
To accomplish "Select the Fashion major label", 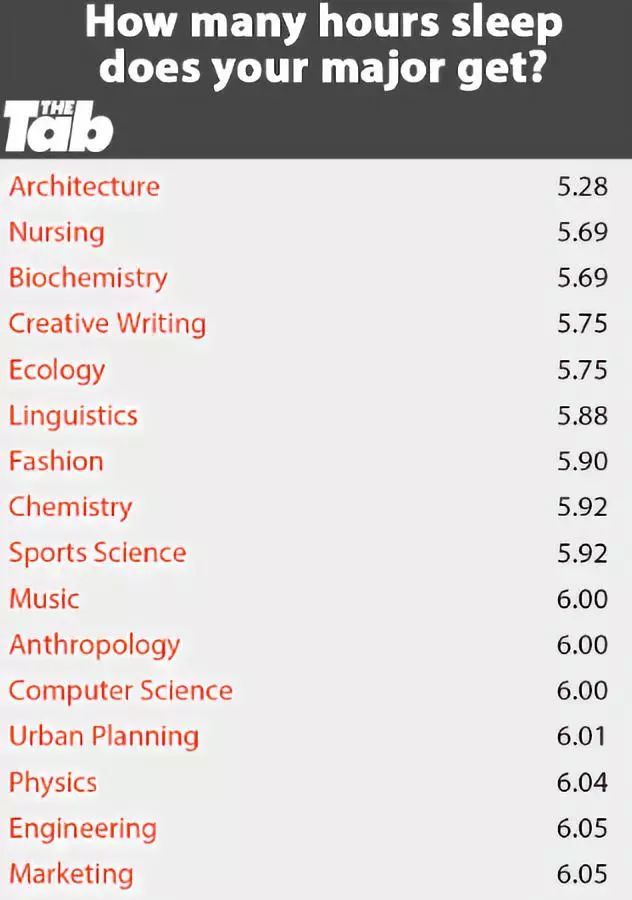I will (56, 461).
